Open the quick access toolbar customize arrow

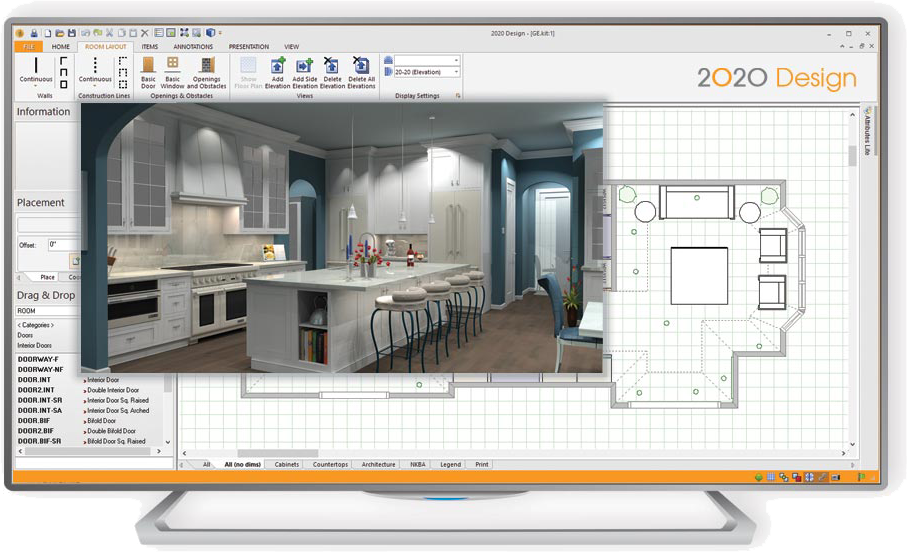pos(220,34)
